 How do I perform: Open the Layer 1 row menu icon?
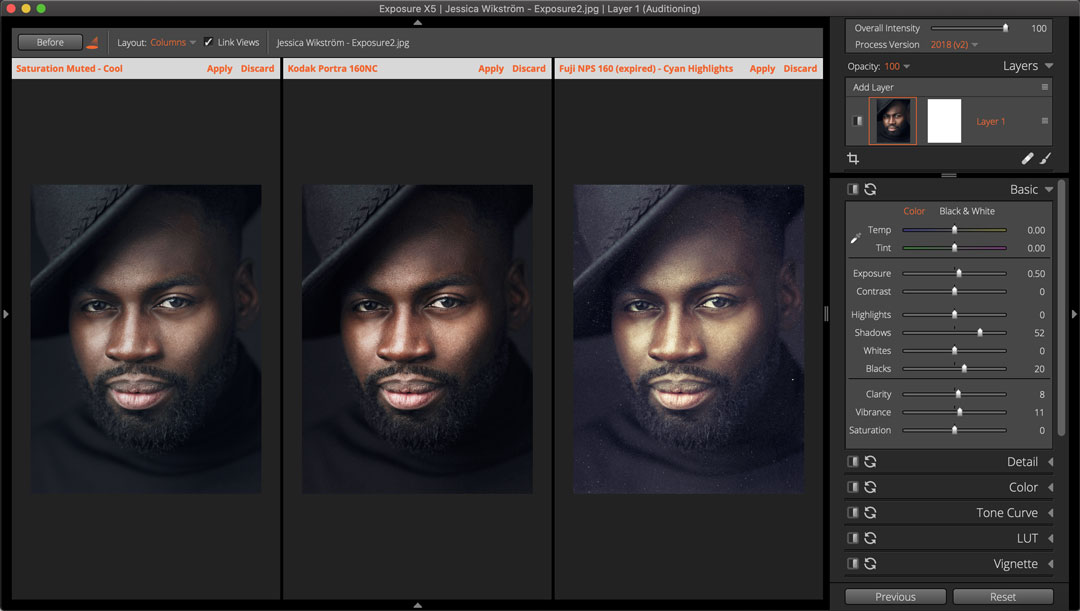coord(1045,121)
